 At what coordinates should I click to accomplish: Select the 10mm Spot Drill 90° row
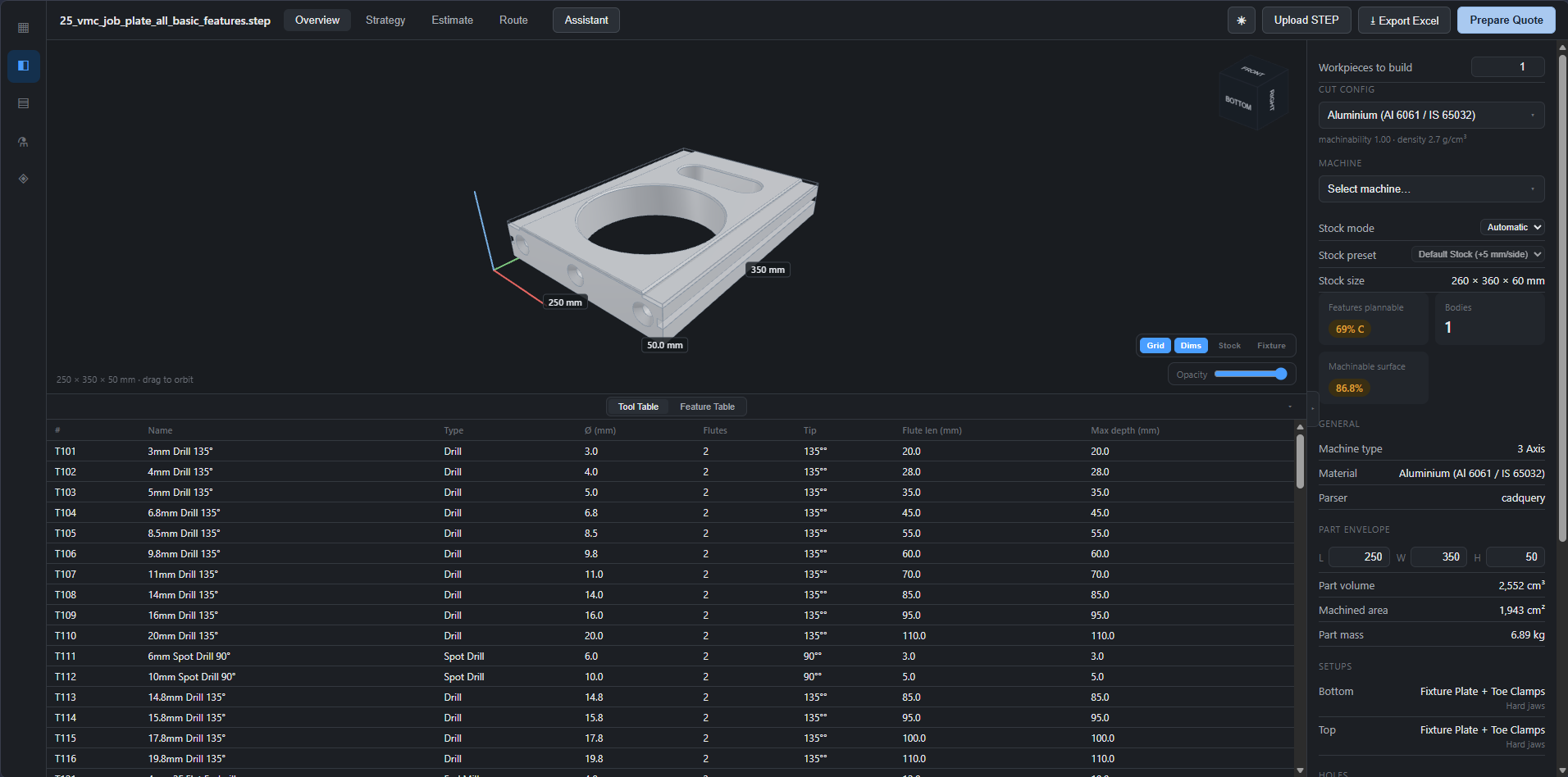(x=670, y=677)
